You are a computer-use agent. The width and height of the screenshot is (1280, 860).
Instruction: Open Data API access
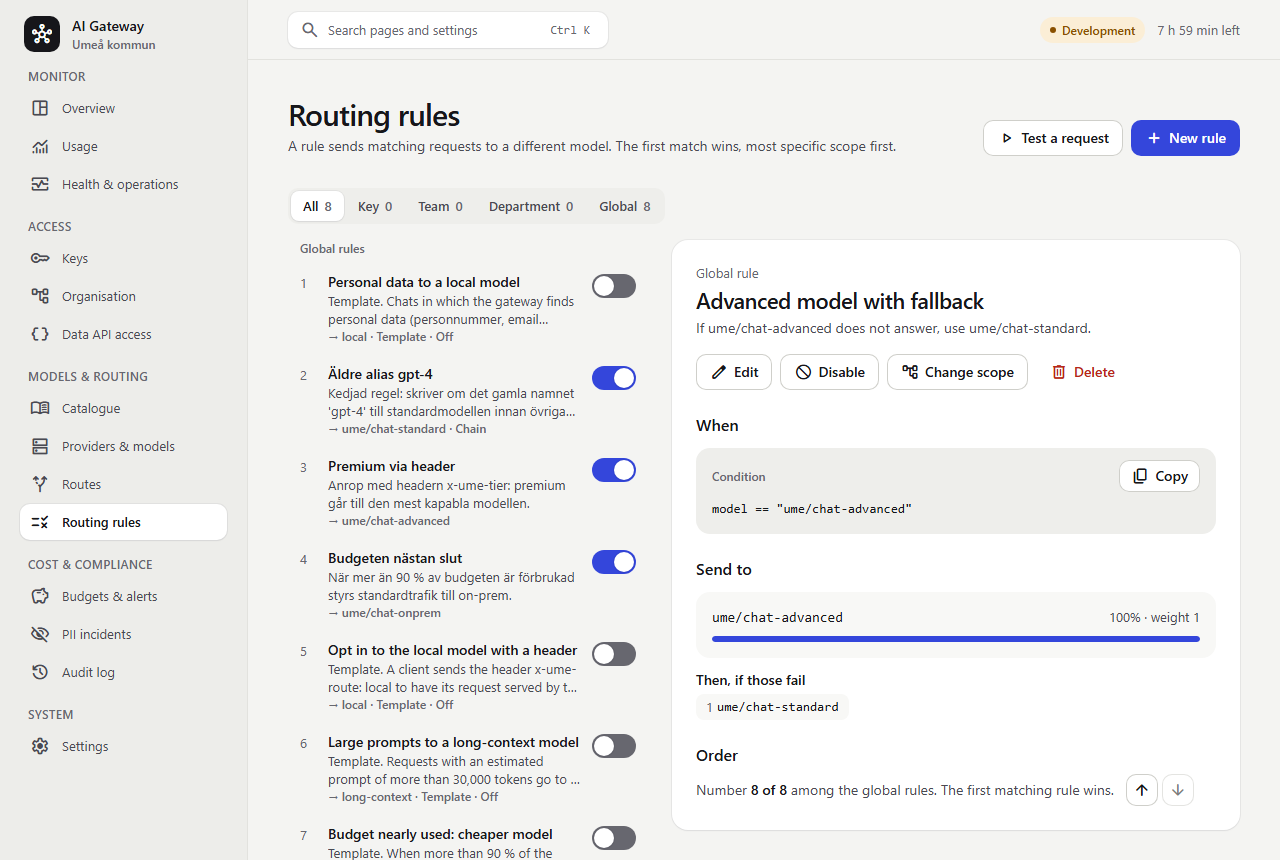click(123, 334)
